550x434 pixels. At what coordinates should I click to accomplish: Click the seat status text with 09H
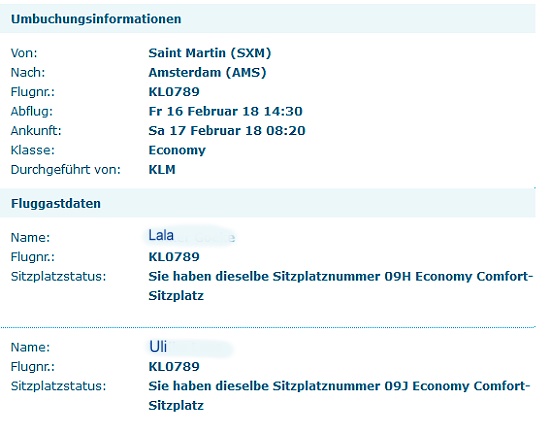click(x=340, y=286)
